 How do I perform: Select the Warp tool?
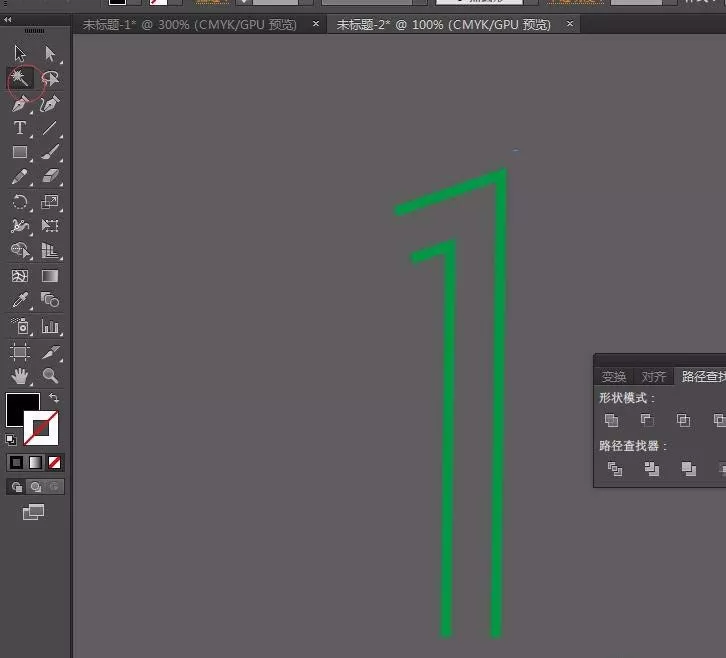[x=20, y=226]
